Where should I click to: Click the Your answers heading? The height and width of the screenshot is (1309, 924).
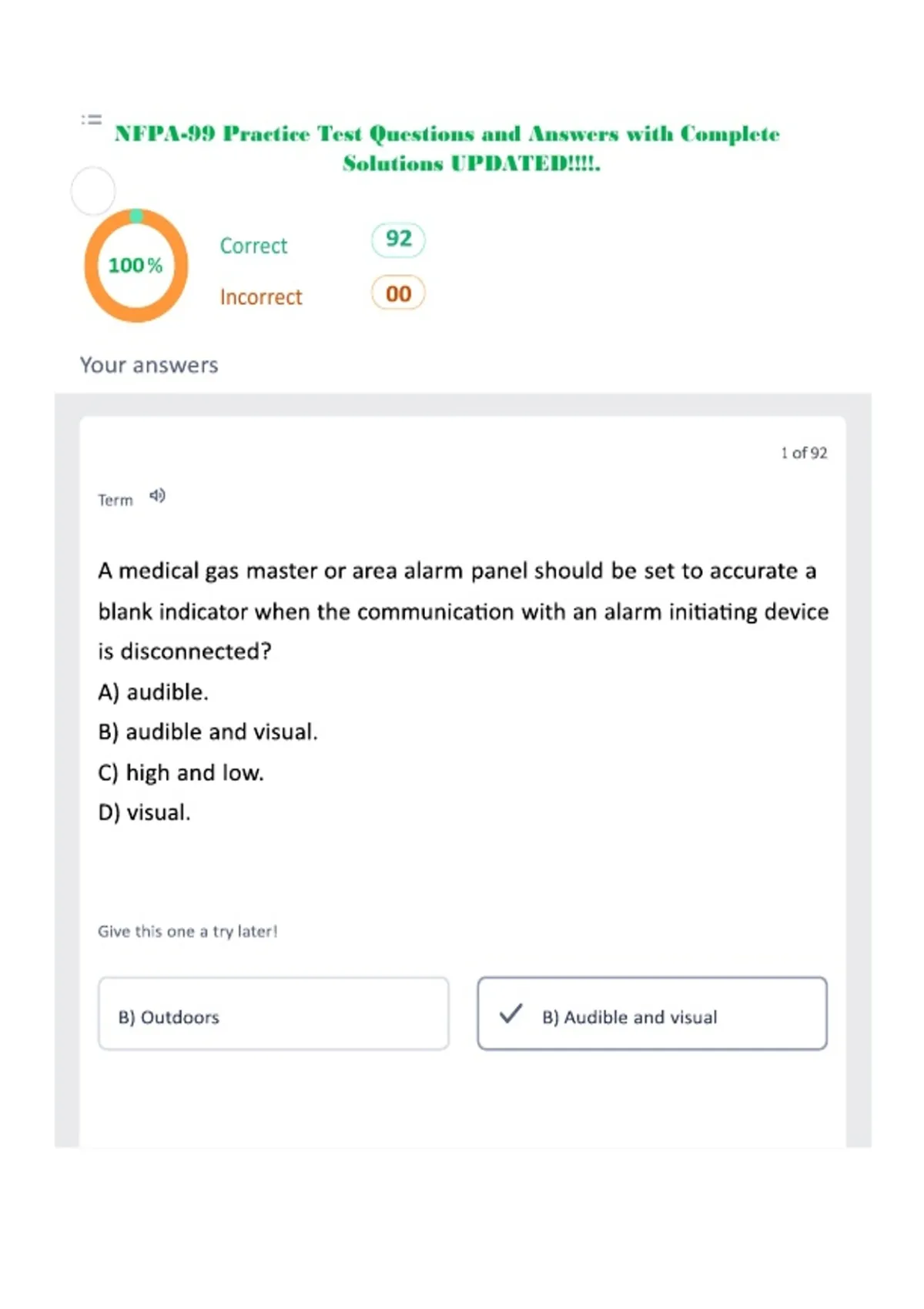click(149, 365)
